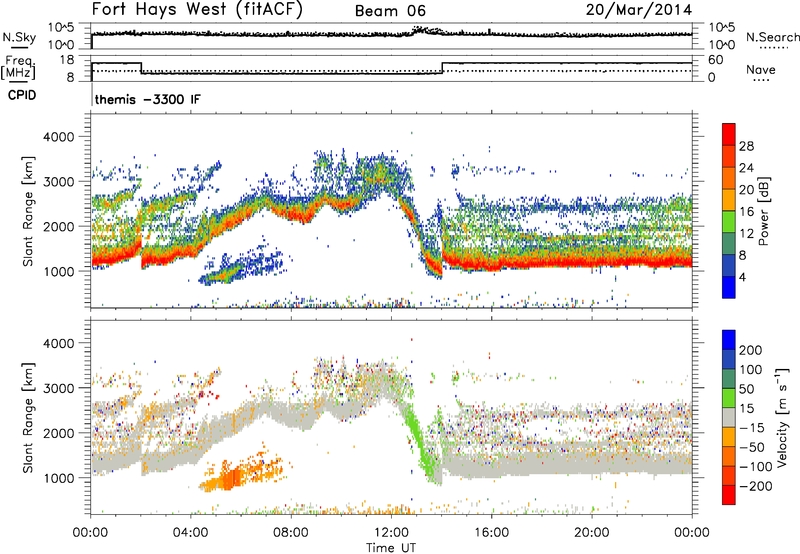Click the '16:00' time tick label
The image size is (800, 554).
[x=491, y=533]
